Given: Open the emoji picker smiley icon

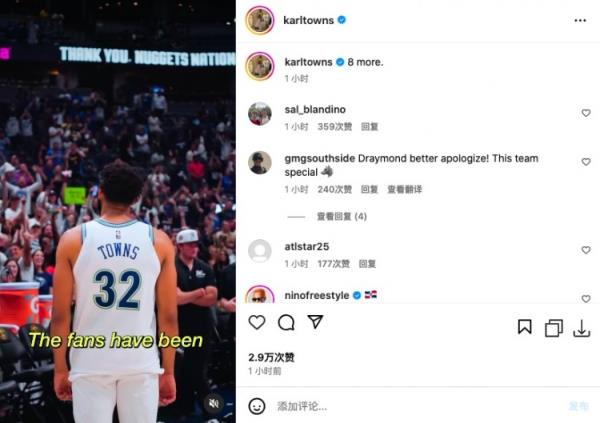Looking at the screenshot, I should (257, 406).
